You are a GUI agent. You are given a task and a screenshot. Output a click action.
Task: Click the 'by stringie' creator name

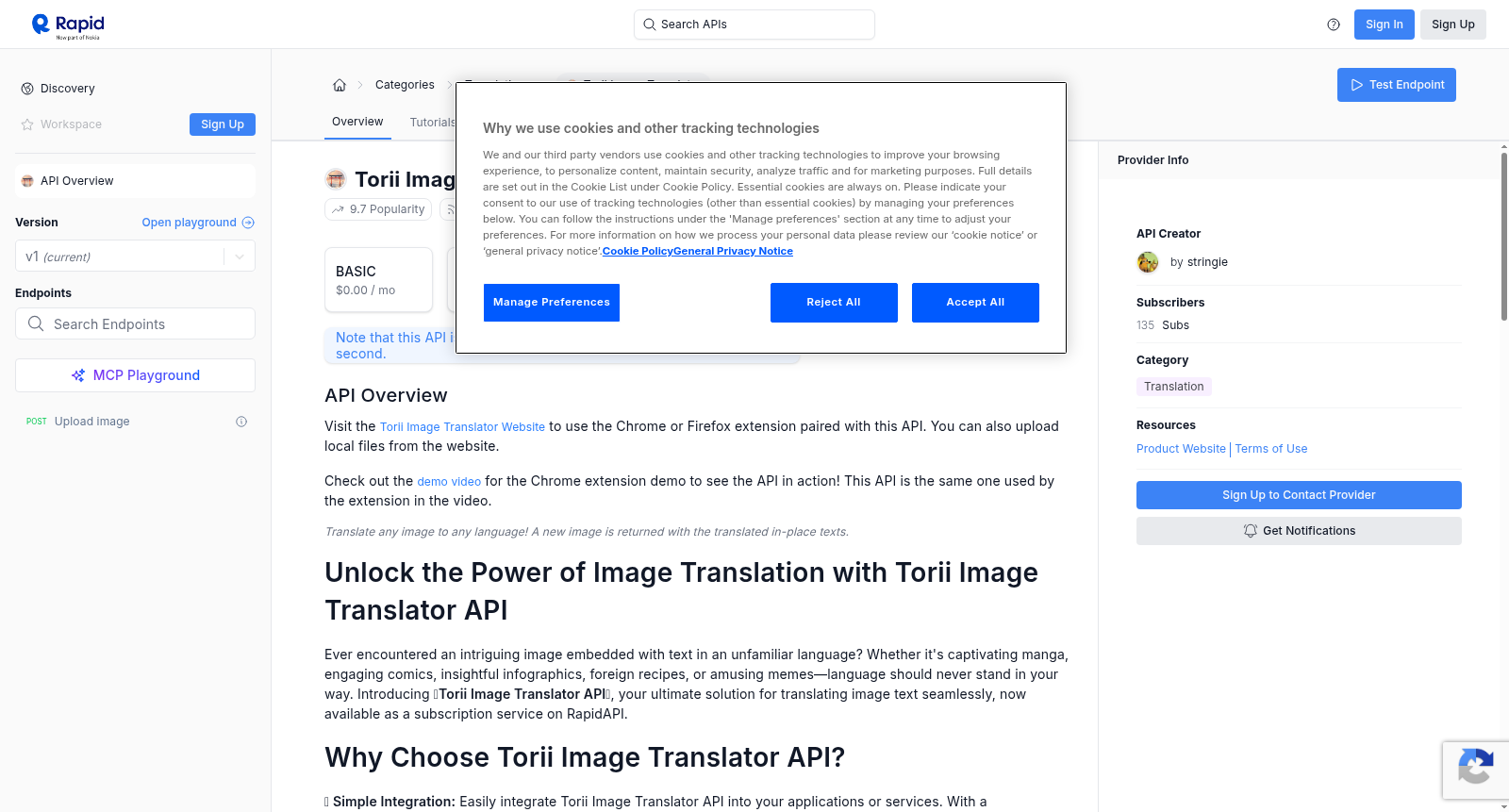pyautogui.click(x=1199, y=262)
